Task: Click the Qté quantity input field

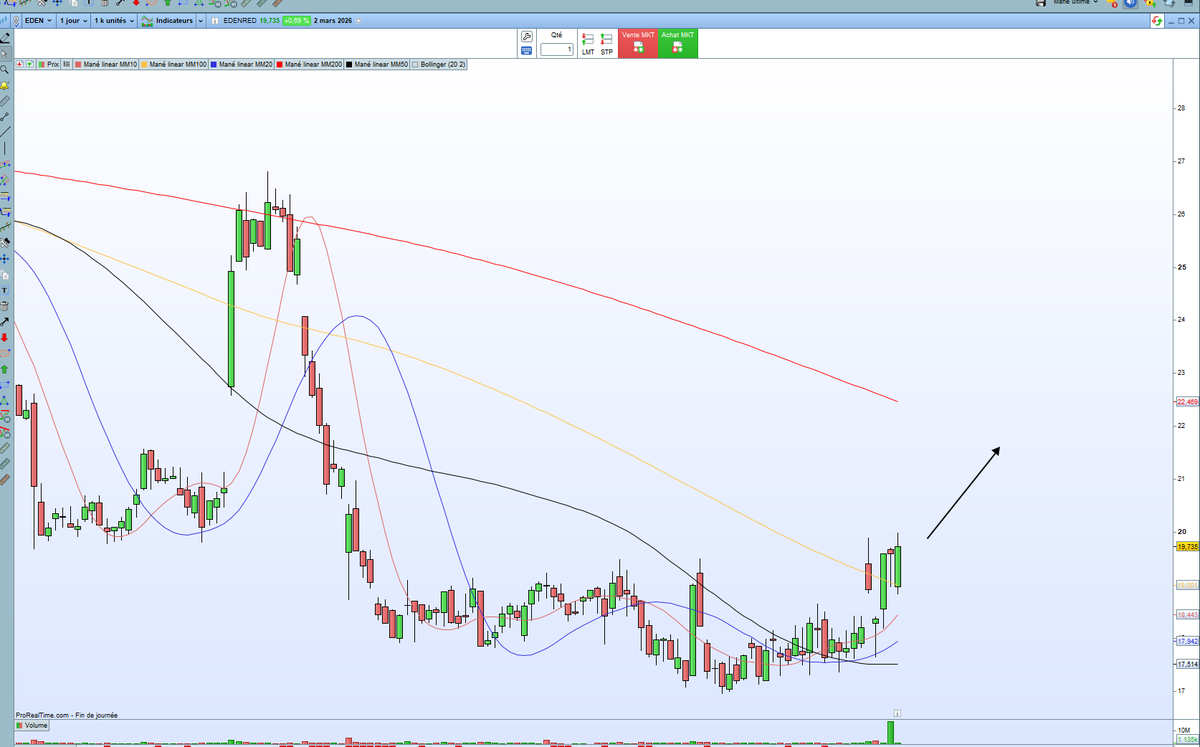Action: point(557,49)
